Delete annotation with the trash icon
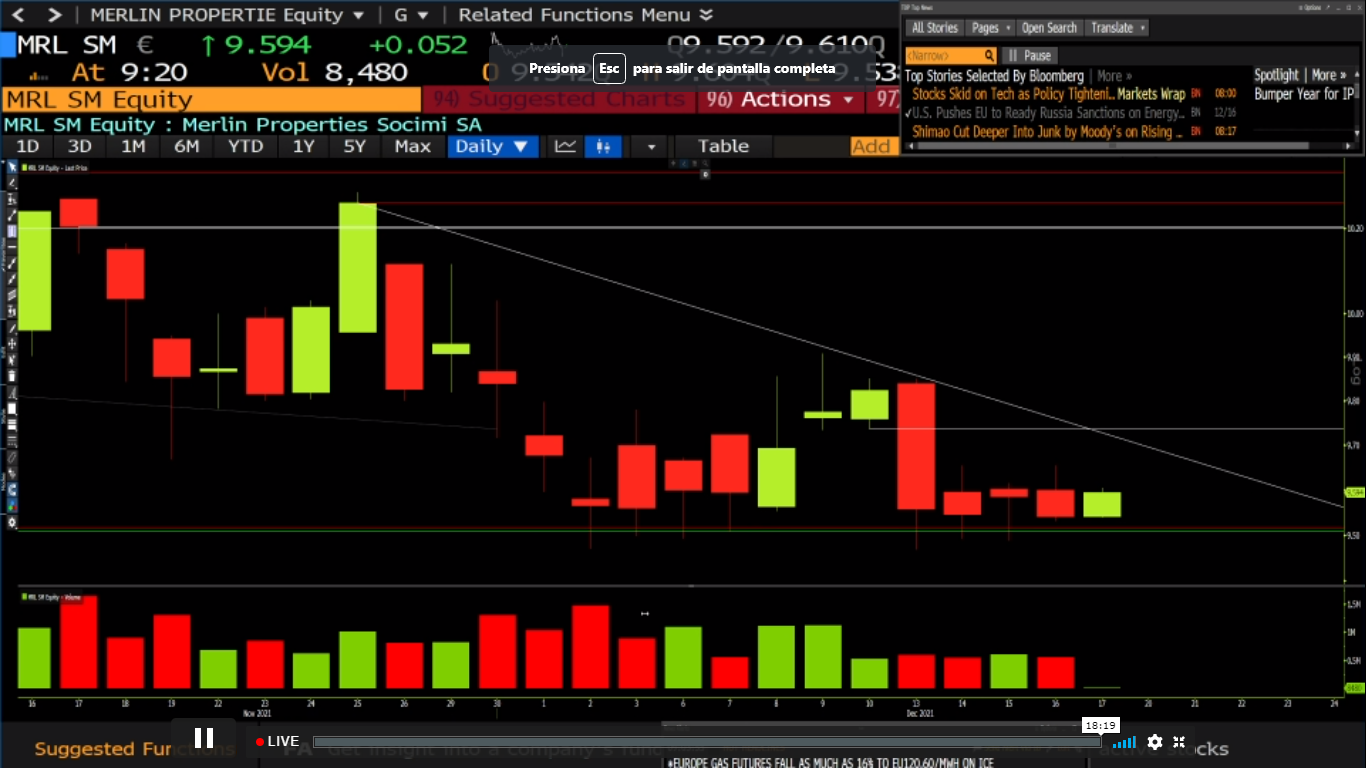The height and width of the screenshot is (768, 1366). pyautogui.click(x=11, y=375)
